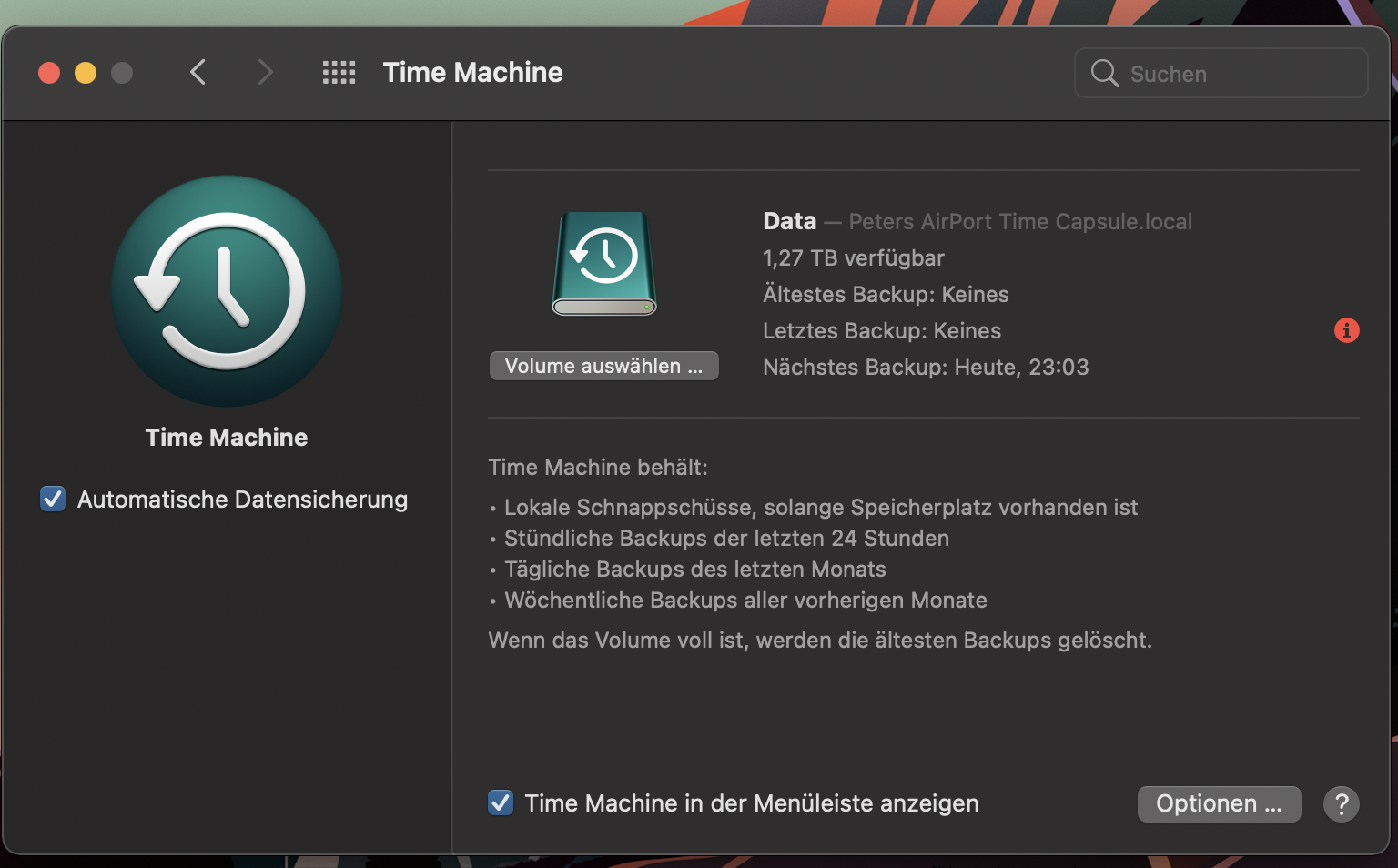Click the large Time Machine clock icon
The image size is (1398, 868).
click(227, 291)
